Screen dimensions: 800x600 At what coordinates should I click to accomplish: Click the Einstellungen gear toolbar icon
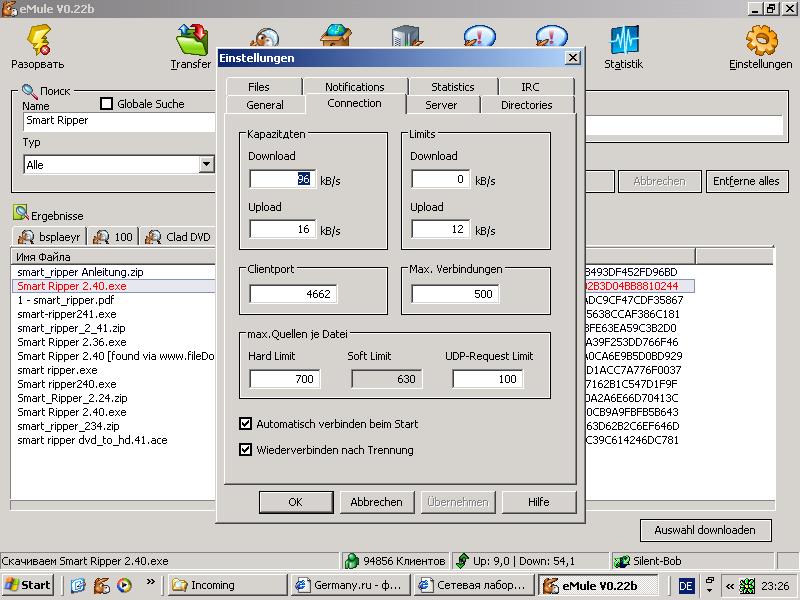pos(761,40)
